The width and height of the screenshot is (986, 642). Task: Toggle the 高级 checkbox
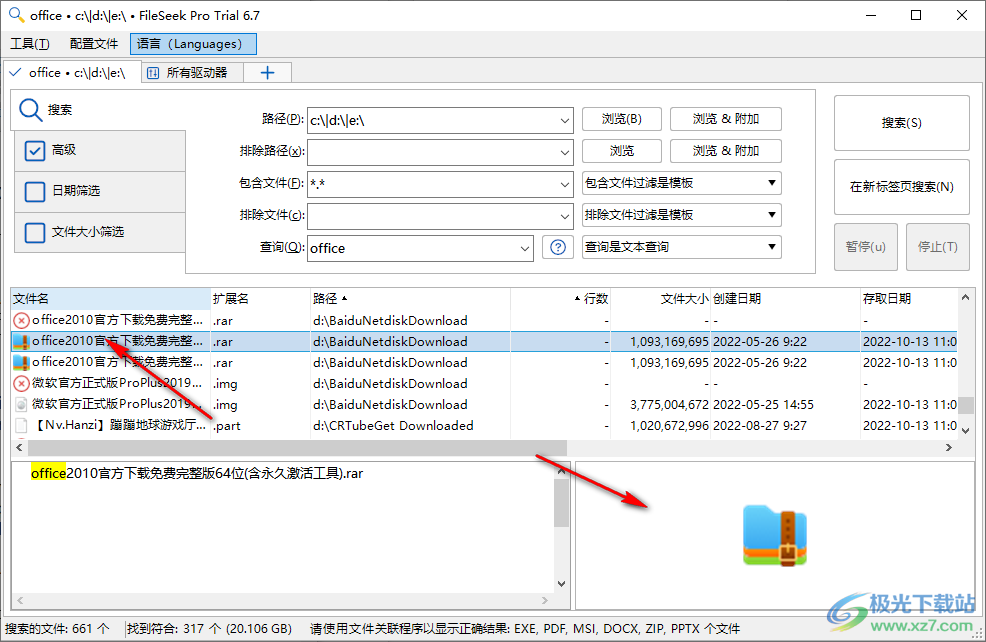coord(35,150)
